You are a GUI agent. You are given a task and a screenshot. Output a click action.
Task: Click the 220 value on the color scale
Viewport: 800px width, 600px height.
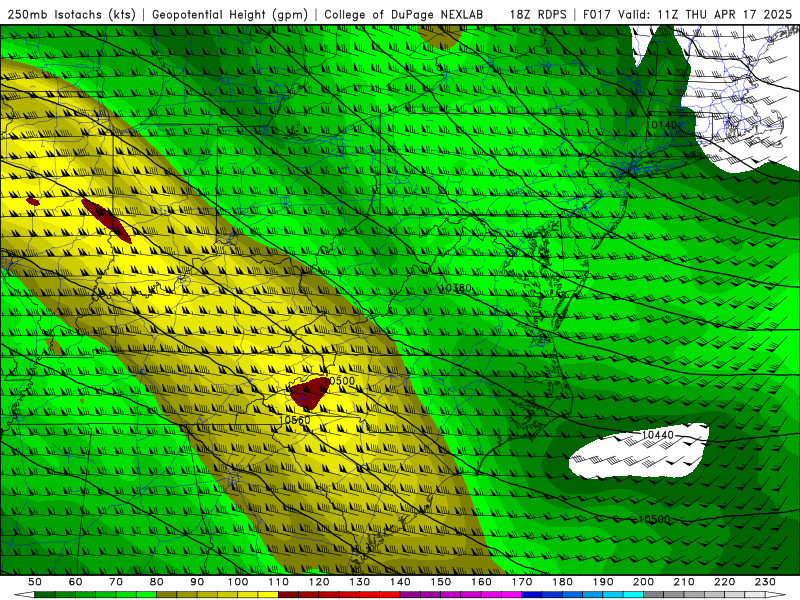click(724, 582)
